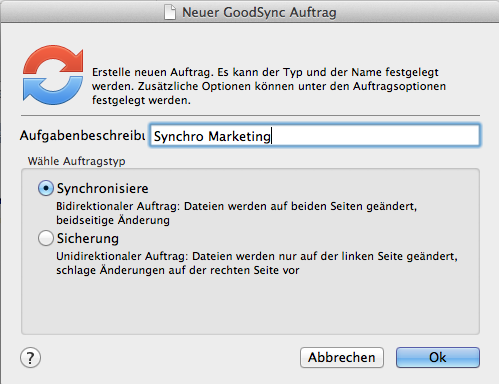This screenshot has height=384, width=499.
Task: Click the 'Bidirektionaler Auftrag' description text
Action: click(236, 213)
